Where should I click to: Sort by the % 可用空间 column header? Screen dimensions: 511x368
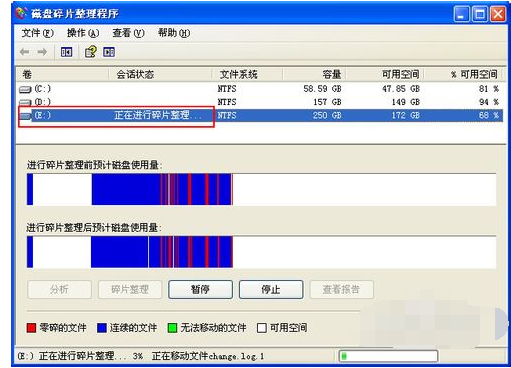coord(463,74)
